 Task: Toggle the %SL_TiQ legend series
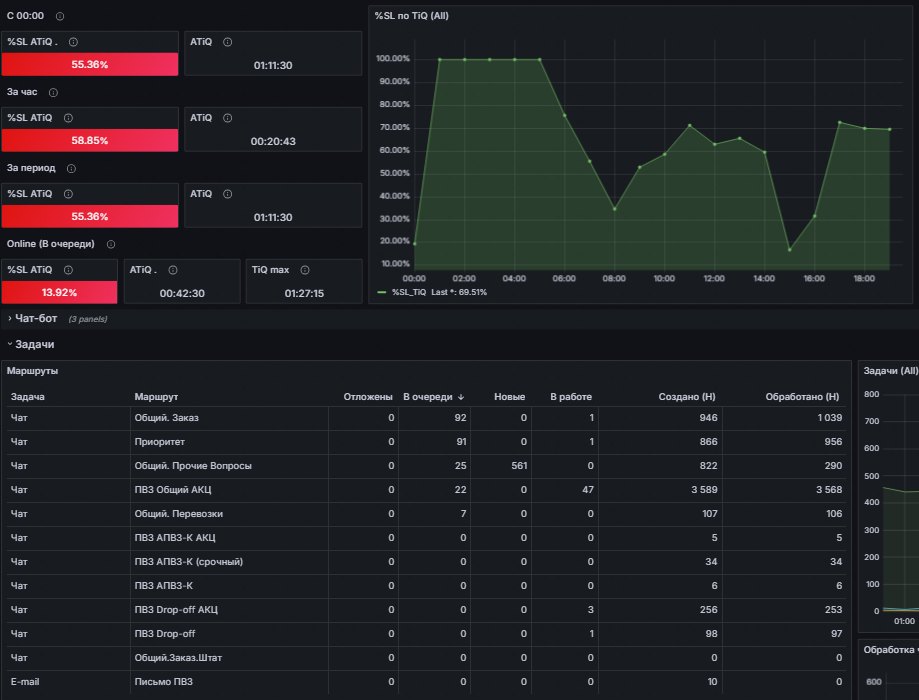409,293
